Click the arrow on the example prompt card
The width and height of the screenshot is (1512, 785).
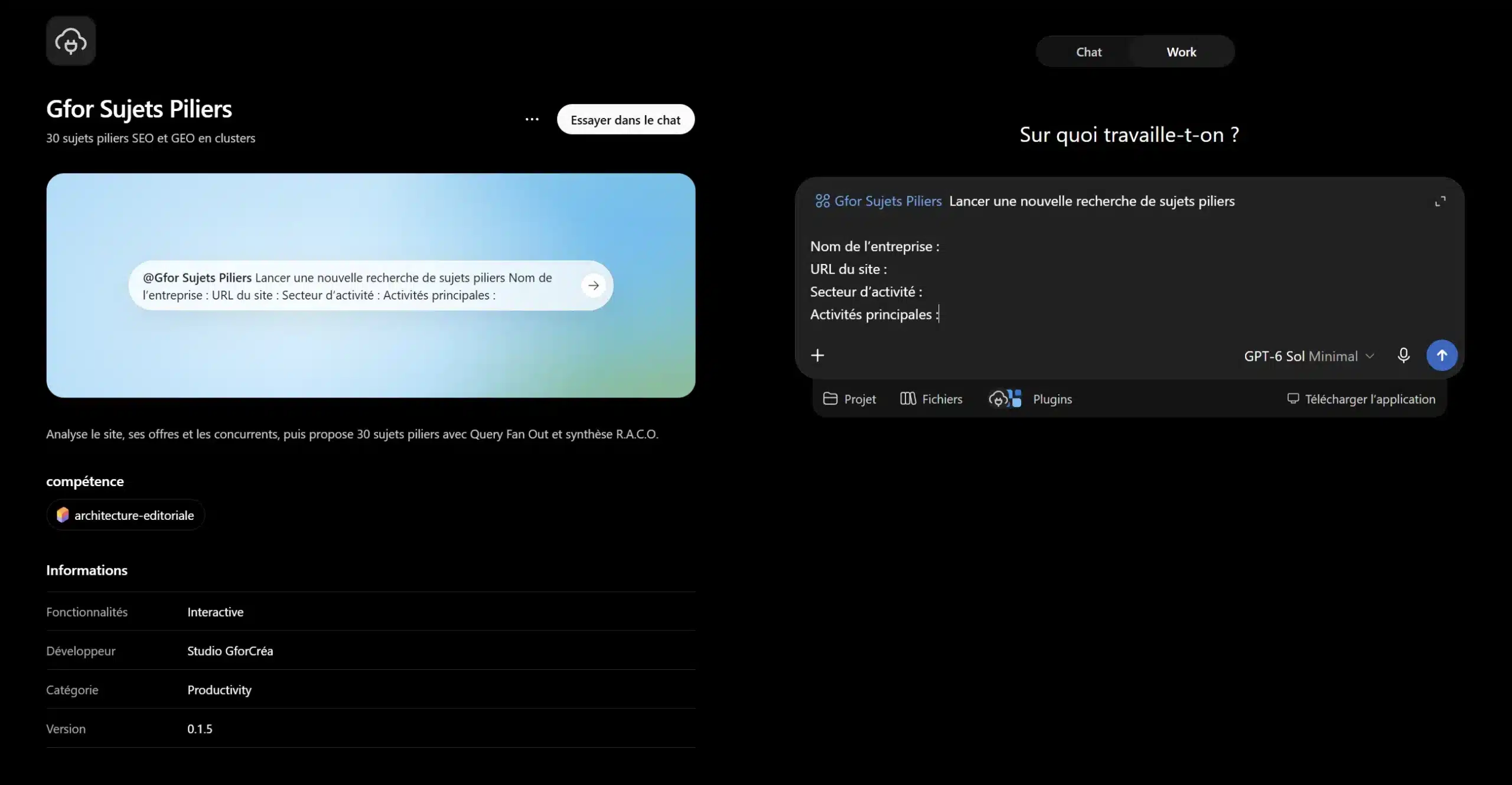[x=593, y=285]
